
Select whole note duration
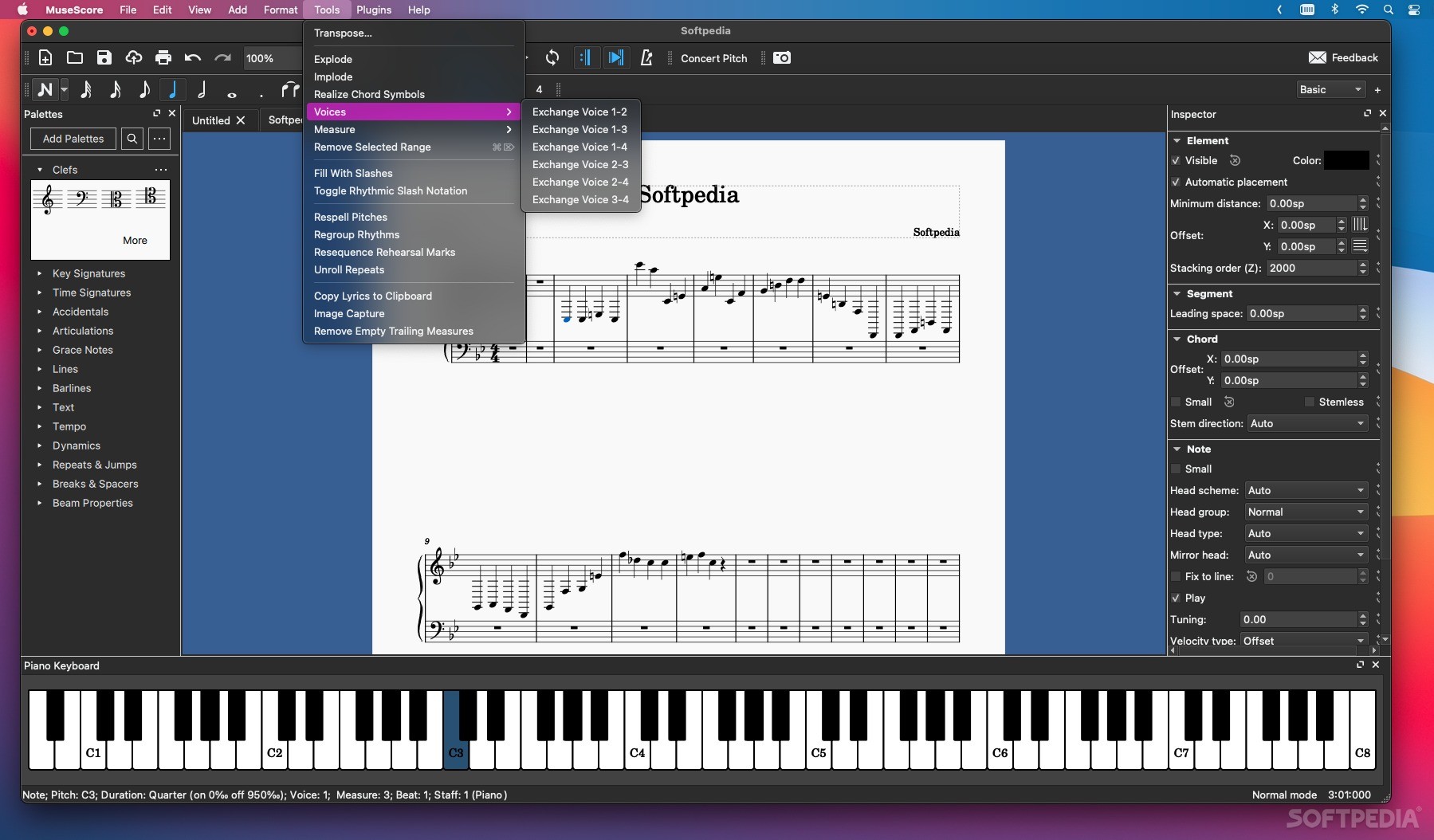click(232, 94)
